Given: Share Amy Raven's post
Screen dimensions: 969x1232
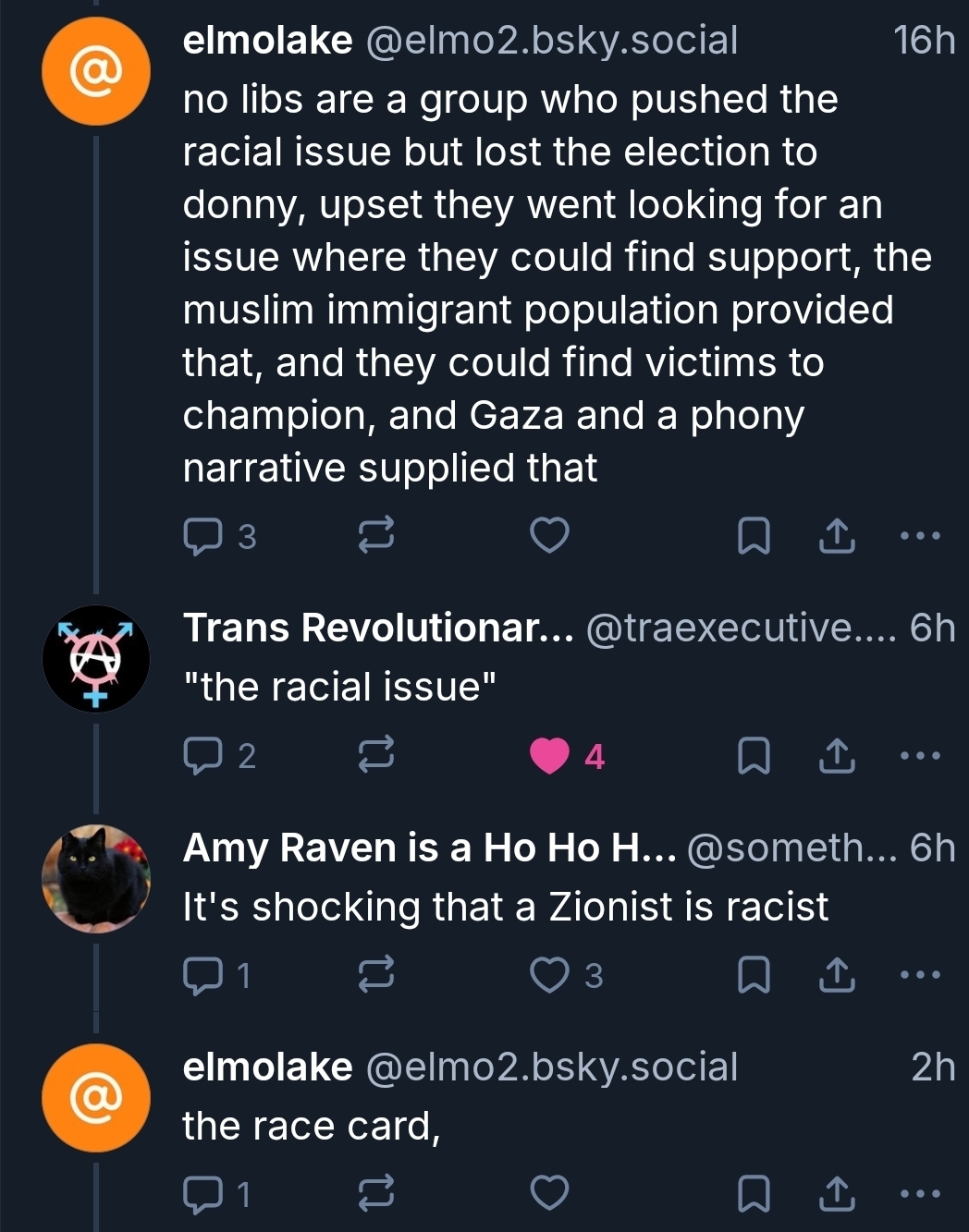Looking at the screenshot, I should [x=837, y=975].
